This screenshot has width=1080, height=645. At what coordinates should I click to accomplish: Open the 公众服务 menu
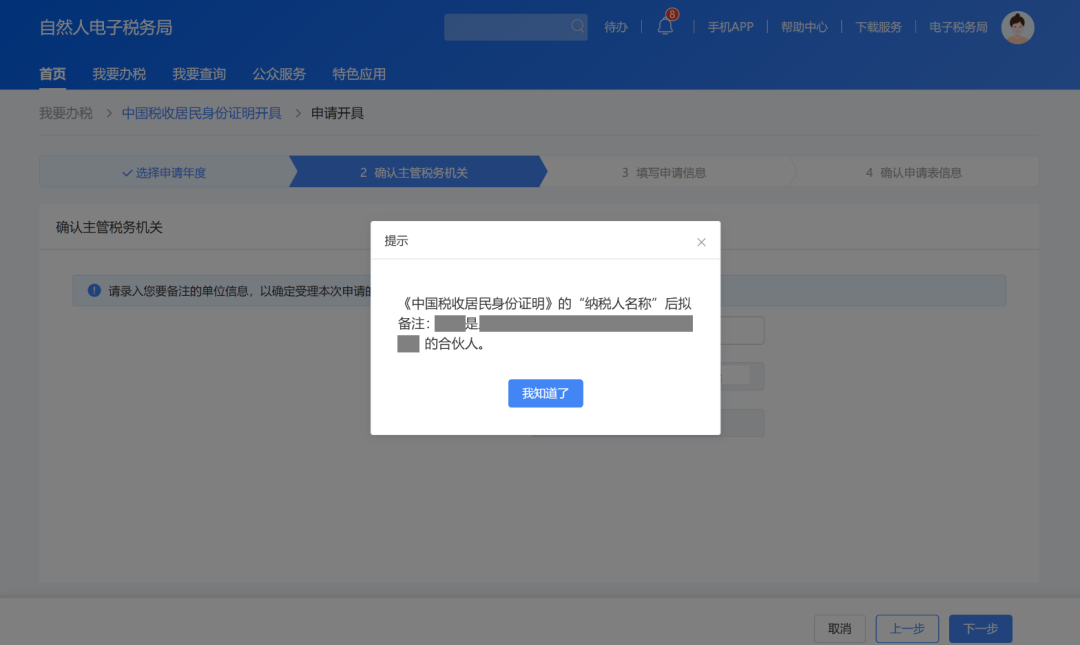279,74
